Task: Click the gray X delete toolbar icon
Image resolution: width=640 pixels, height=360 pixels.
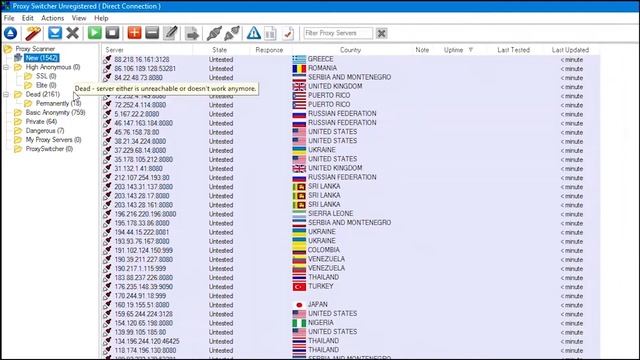Action: (x=73, y=33)
